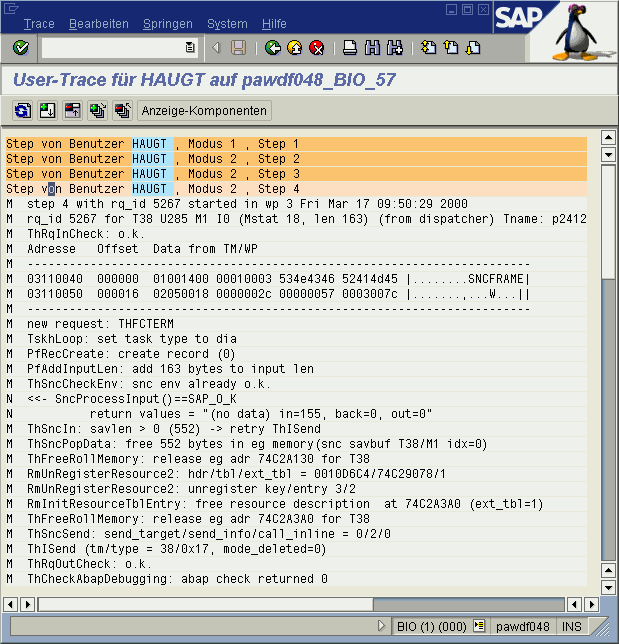Collapse the command field with the gray triangle
The width and height of the screenshot is (619, 644).
click(x=216, y=48)
